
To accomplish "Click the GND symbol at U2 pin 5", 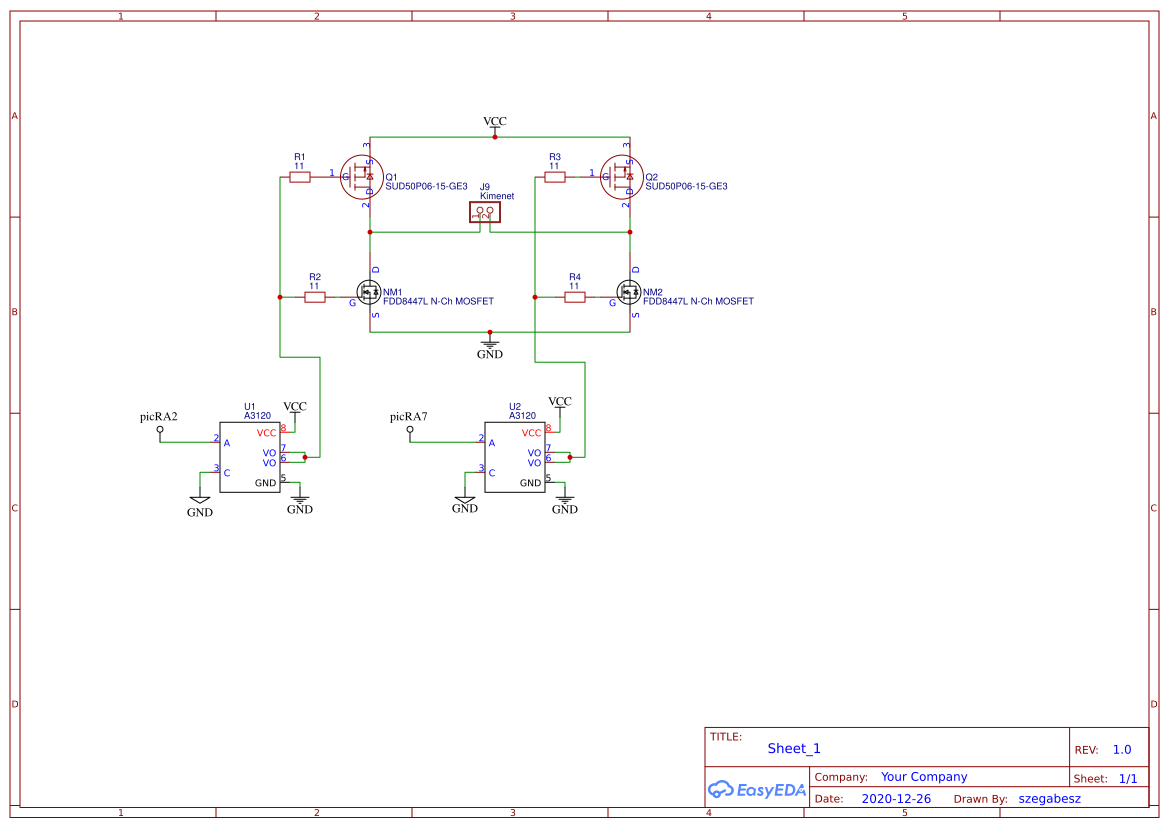I will (x=564, y=504).
